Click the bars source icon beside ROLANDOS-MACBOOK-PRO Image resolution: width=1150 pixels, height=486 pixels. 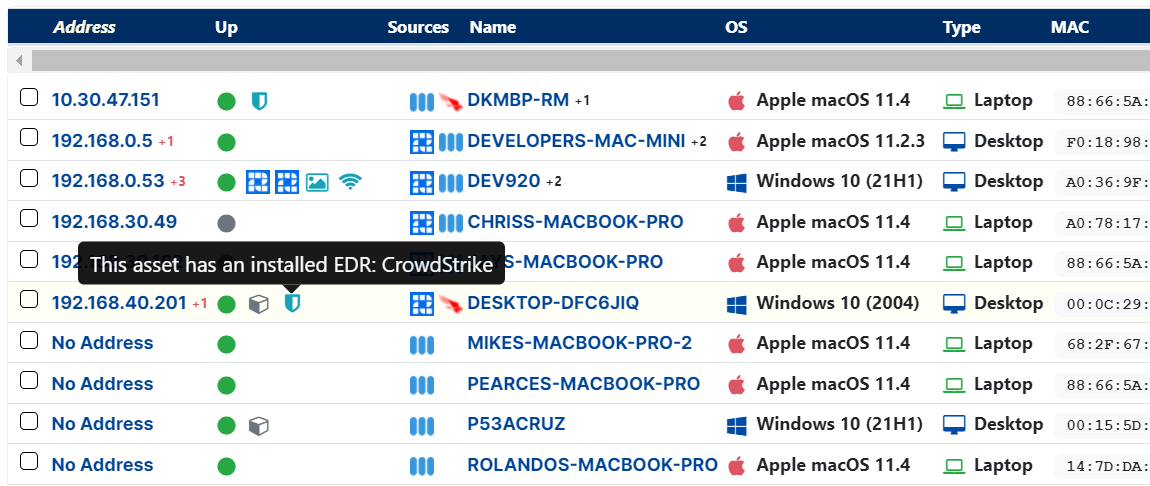pyautogui.click(x=422, y=465)
